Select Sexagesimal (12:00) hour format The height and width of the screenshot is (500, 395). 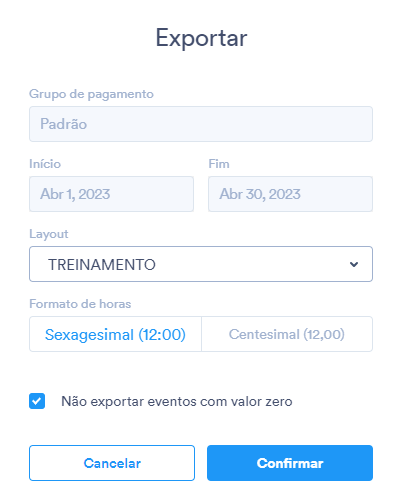[115, 334]
